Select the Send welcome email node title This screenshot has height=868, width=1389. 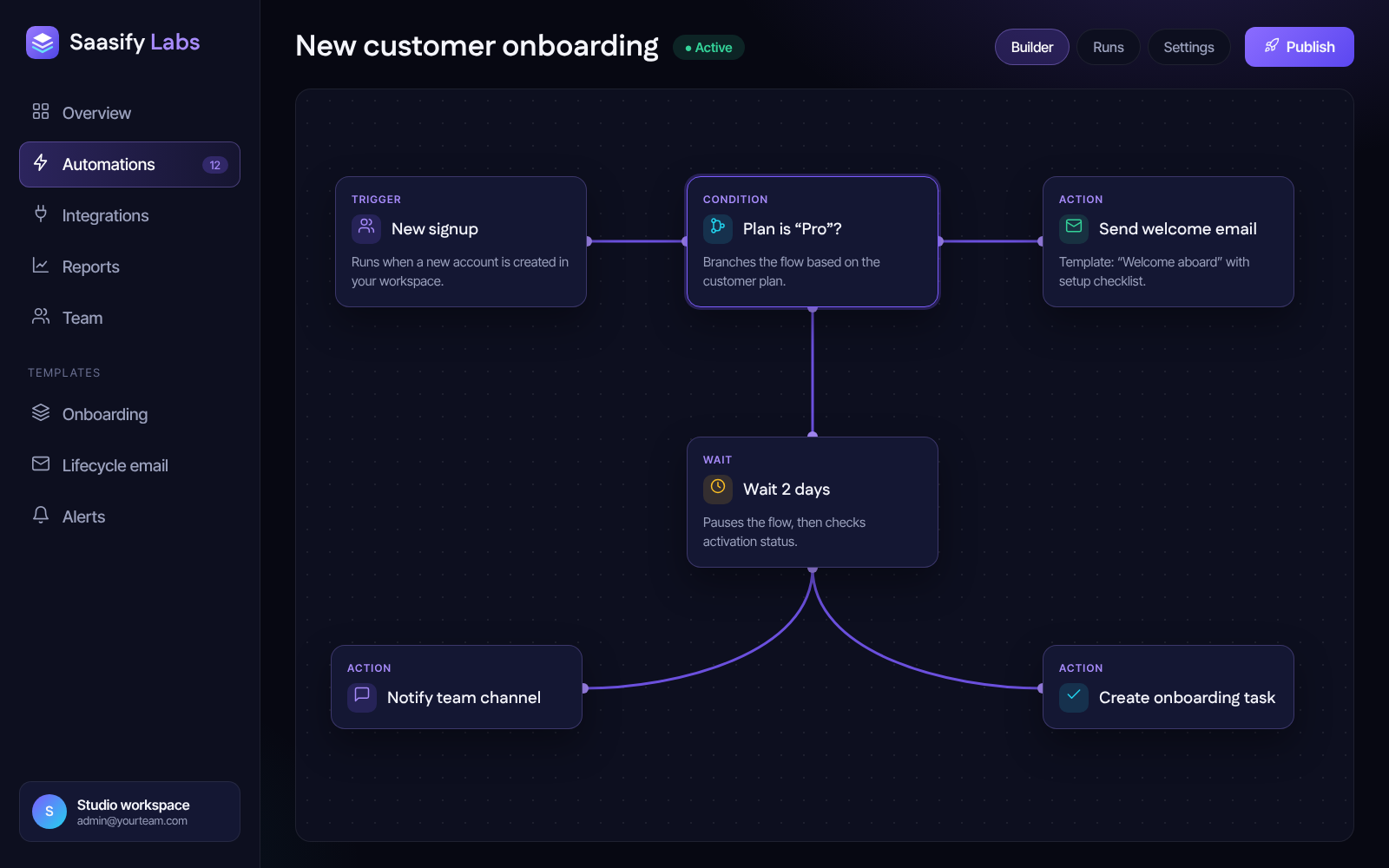click(1177, 228)
